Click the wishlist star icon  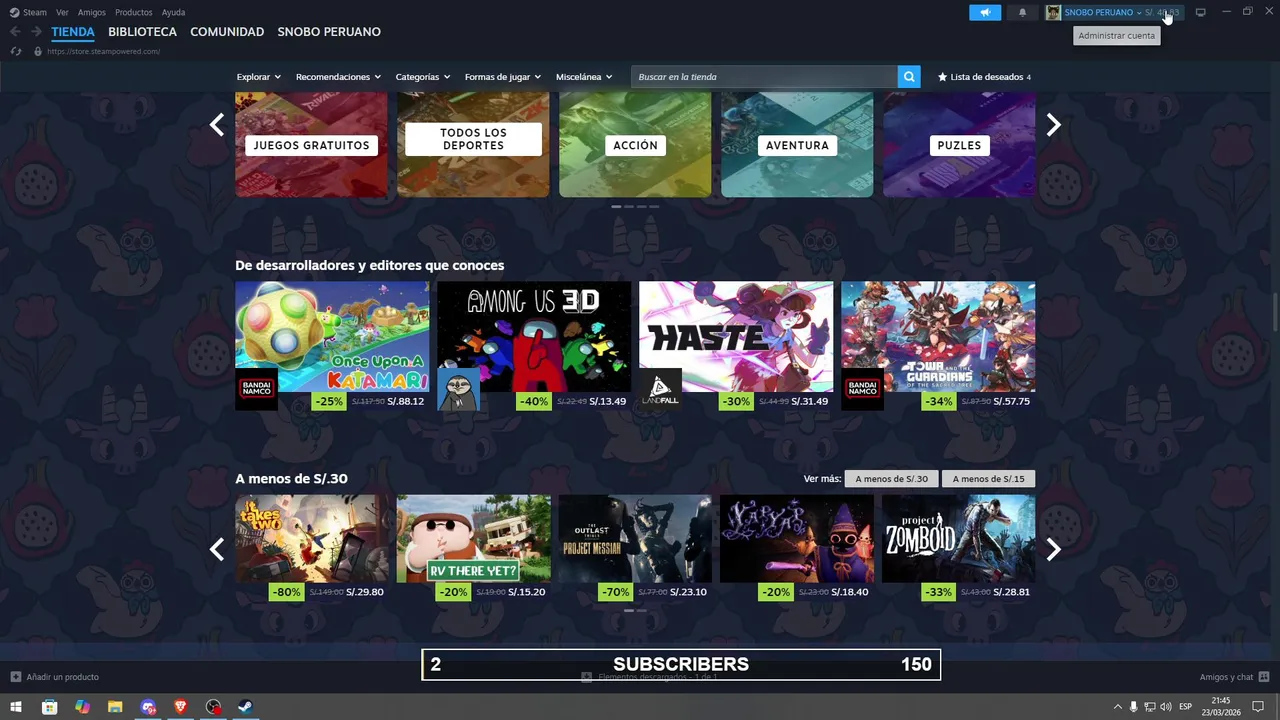(942, 77)
